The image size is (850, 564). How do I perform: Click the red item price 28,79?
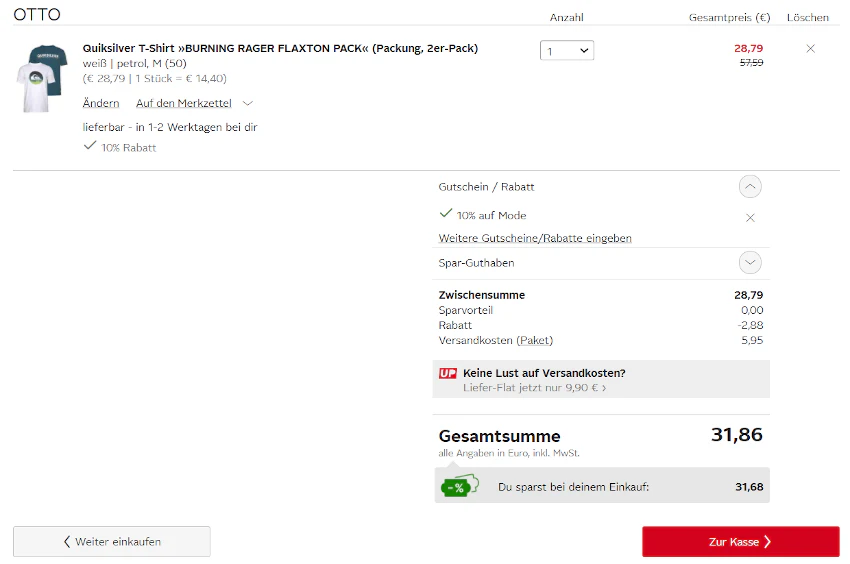tap(748, 48)
